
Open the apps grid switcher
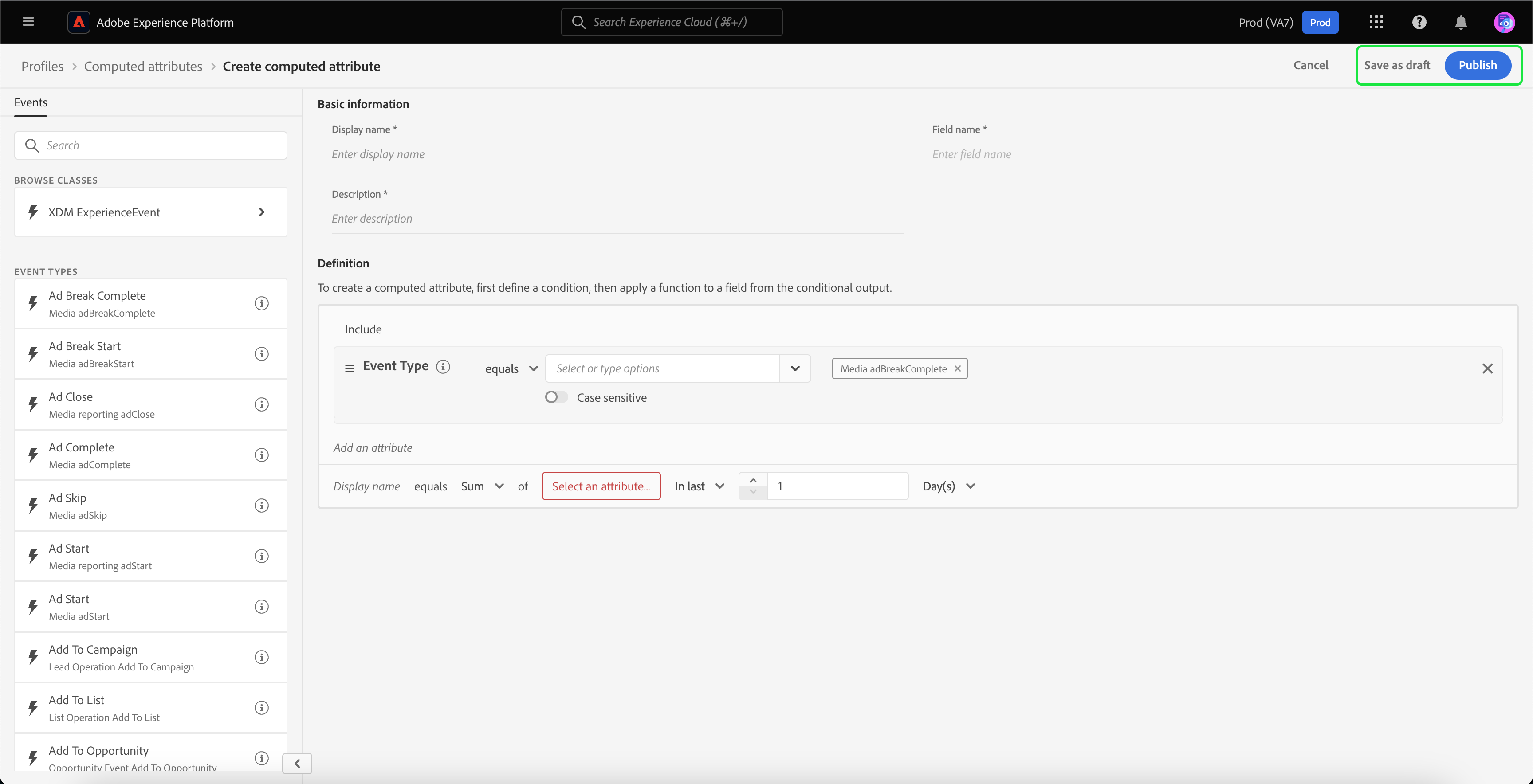[1376, 22]
